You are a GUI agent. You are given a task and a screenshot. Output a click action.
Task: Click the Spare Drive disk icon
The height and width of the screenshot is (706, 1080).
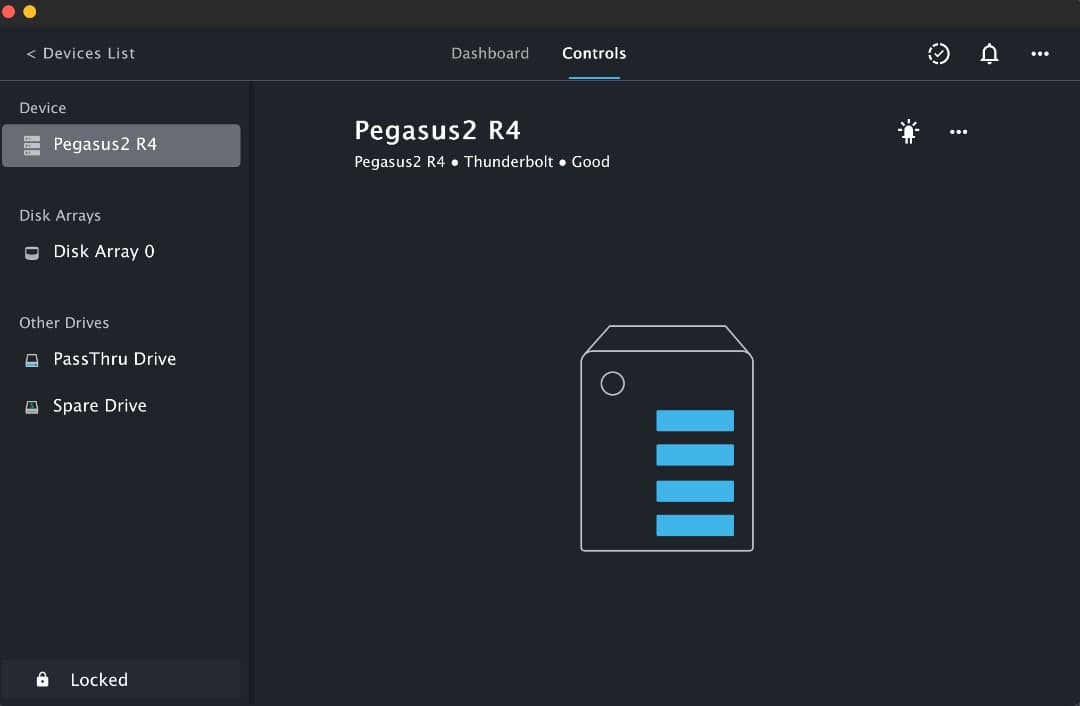pyautogui.click(x=31, y=406)
